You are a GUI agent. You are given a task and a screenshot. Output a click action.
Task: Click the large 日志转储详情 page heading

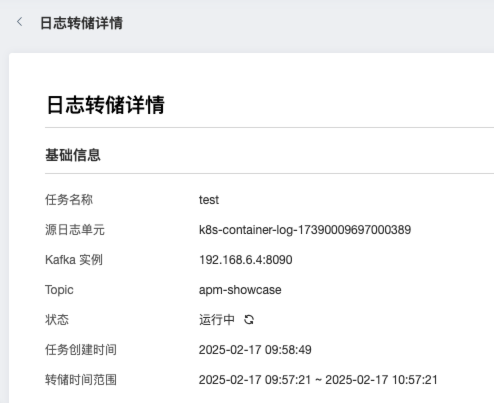106,105
